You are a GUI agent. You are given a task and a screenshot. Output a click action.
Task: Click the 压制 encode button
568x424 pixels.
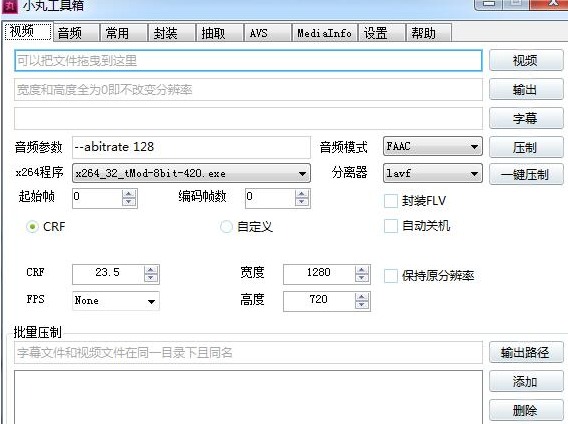(x=526, y=147)
